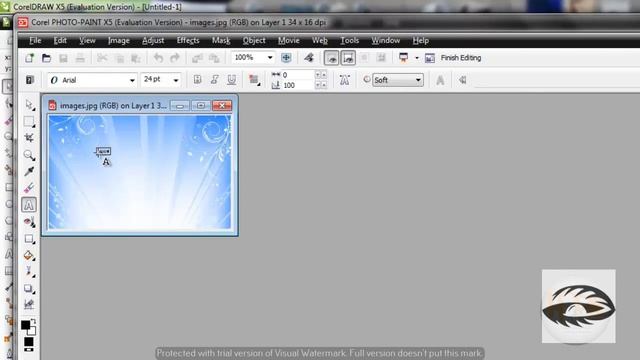This screenshot has width=640, height=360.
Task: Open the Effects menu
Action: click(188, 40)
